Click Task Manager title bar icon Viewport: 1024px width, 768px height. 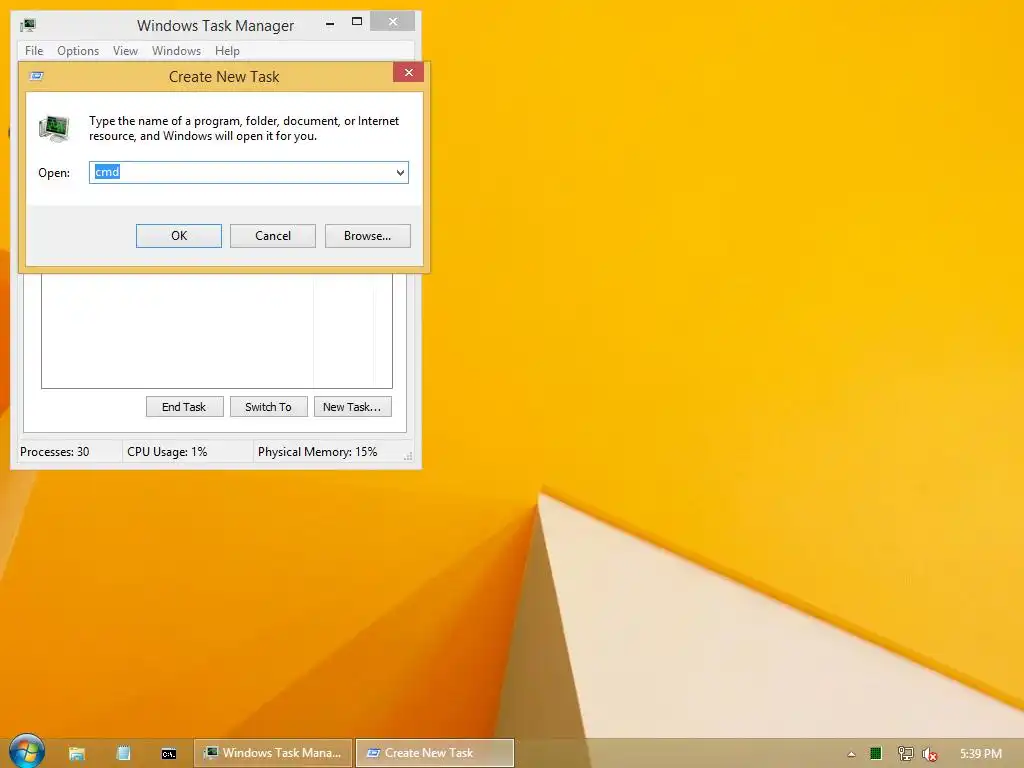click(x=28, y=25)
